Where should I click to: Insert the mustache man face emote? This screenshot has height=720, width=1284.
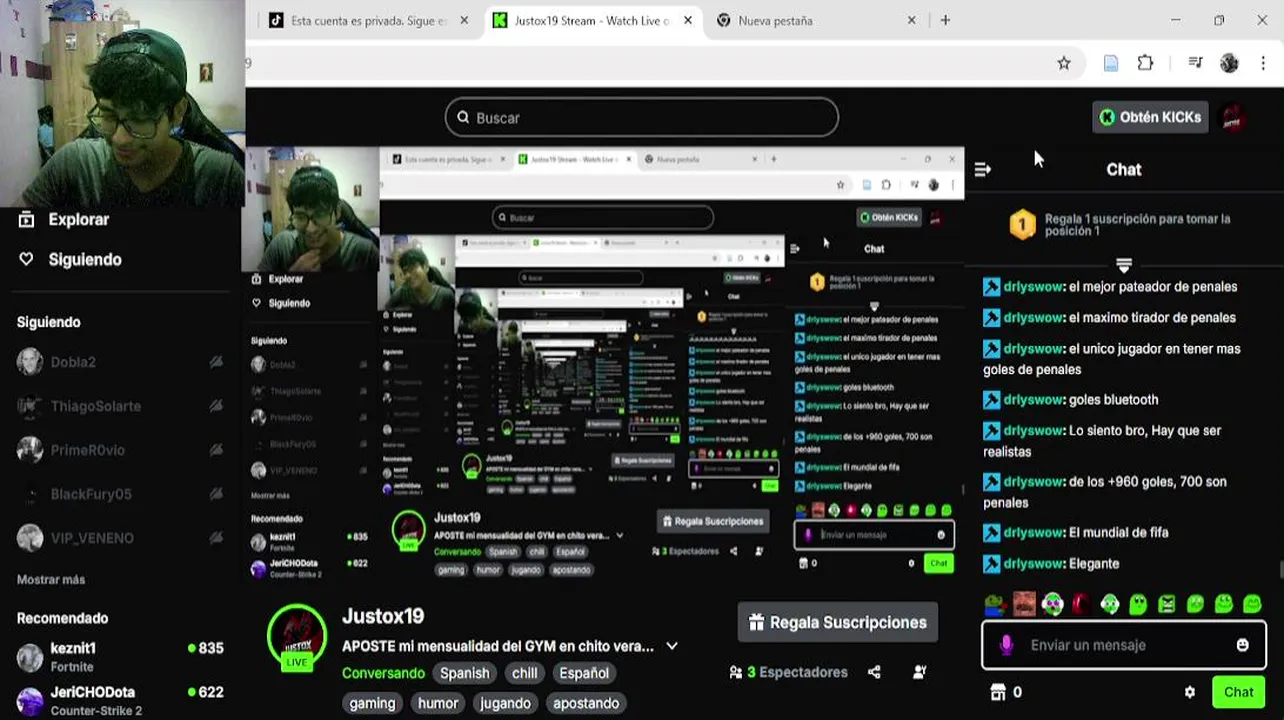click(x=1023, y=603)
